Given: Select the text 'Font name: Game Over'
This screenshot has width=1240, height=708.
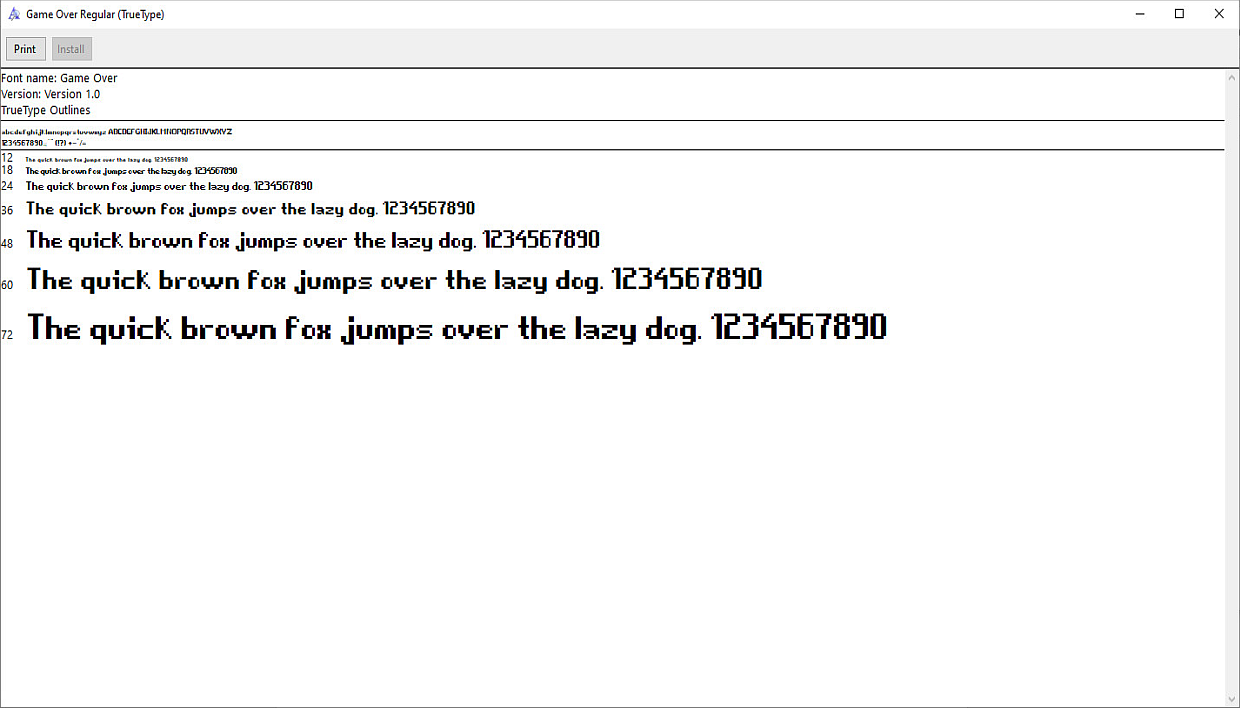Looking at the screenshot, I should click(59, 77).
